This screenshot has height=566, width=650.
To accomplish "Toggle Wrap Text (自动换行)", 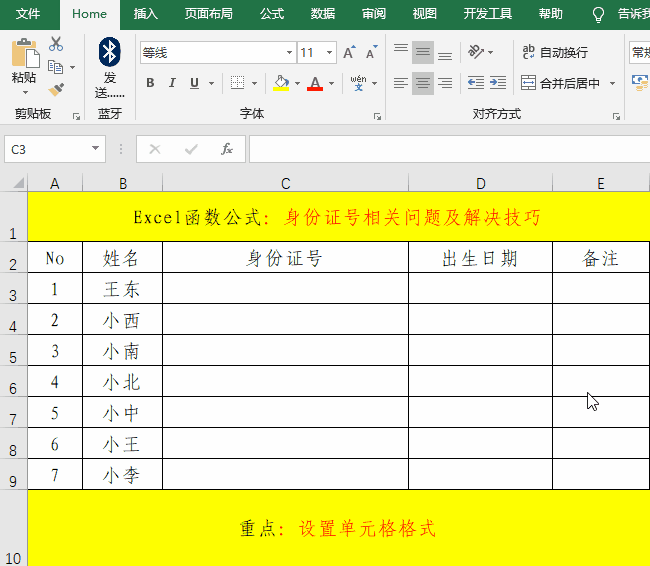I will tap(555, 52).
